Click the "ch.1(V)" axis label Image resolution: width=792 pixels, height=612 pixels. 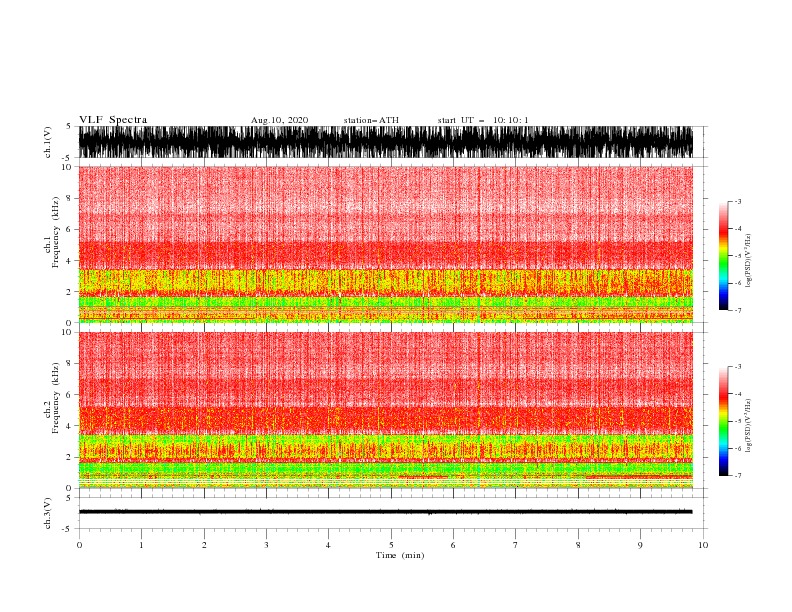point(48,142)
